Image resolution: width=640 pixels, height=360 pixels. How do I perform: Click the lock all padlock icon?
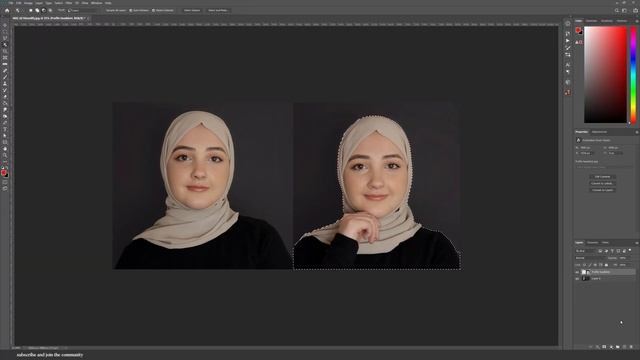[606, 265]
